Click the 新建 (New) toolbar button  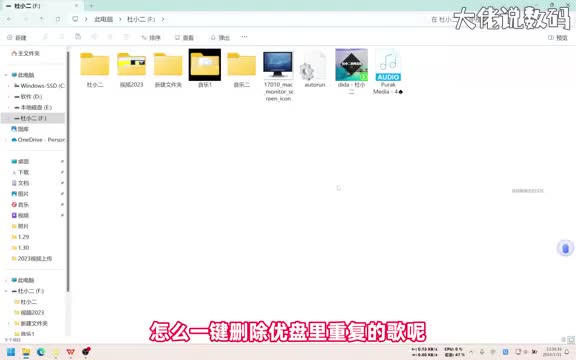17,37
